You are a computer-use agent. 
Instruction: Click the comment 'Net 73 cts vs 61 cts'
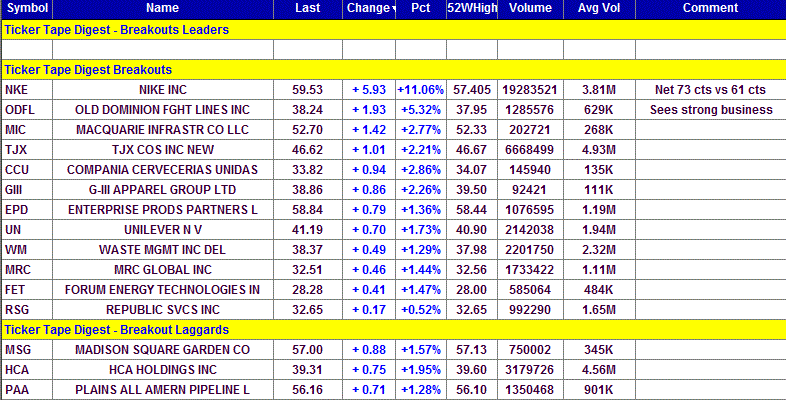click(x=710, y=90)
